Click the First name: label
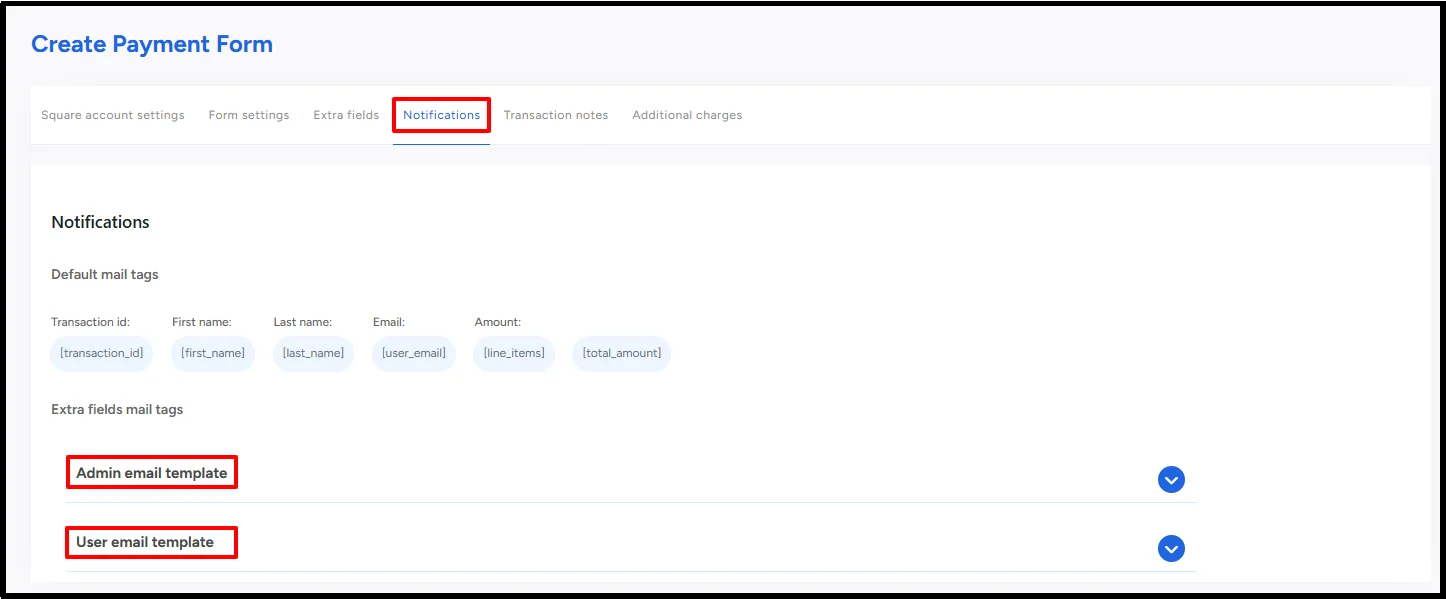1446x599 pixels. click(x=202, y=322)
